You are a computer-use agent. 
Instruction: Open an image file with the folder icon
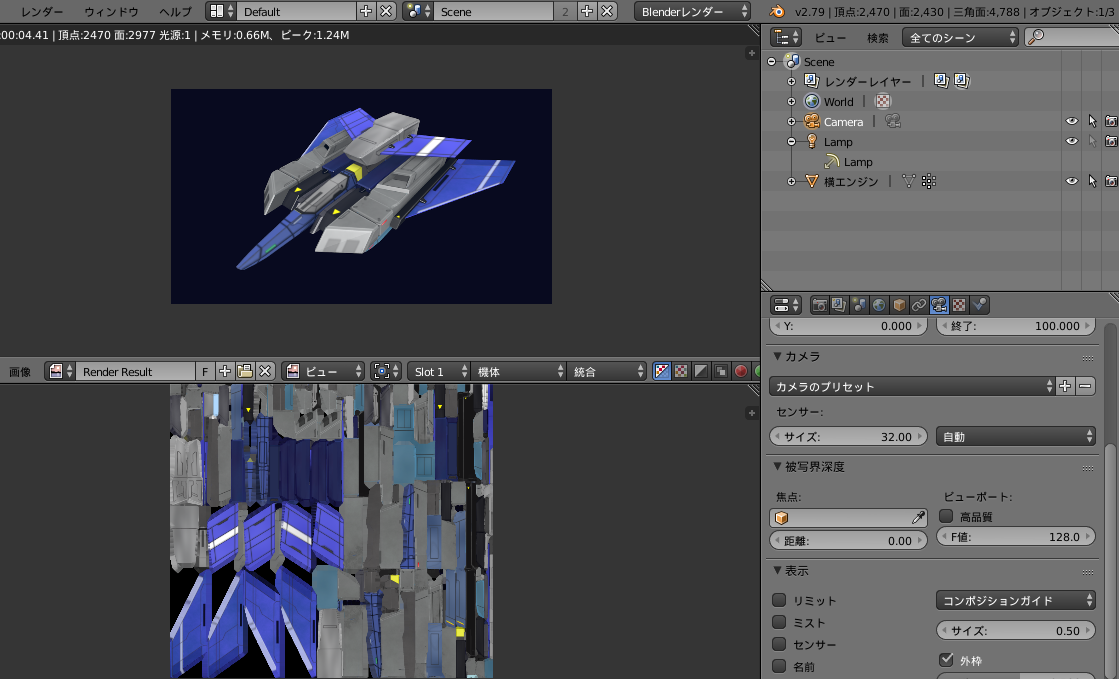click(x=245, y=371)
